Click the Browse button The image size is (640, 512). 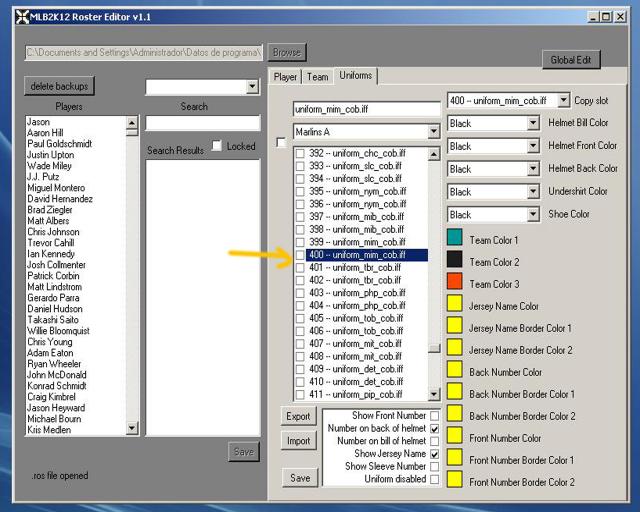click(287, 52)
